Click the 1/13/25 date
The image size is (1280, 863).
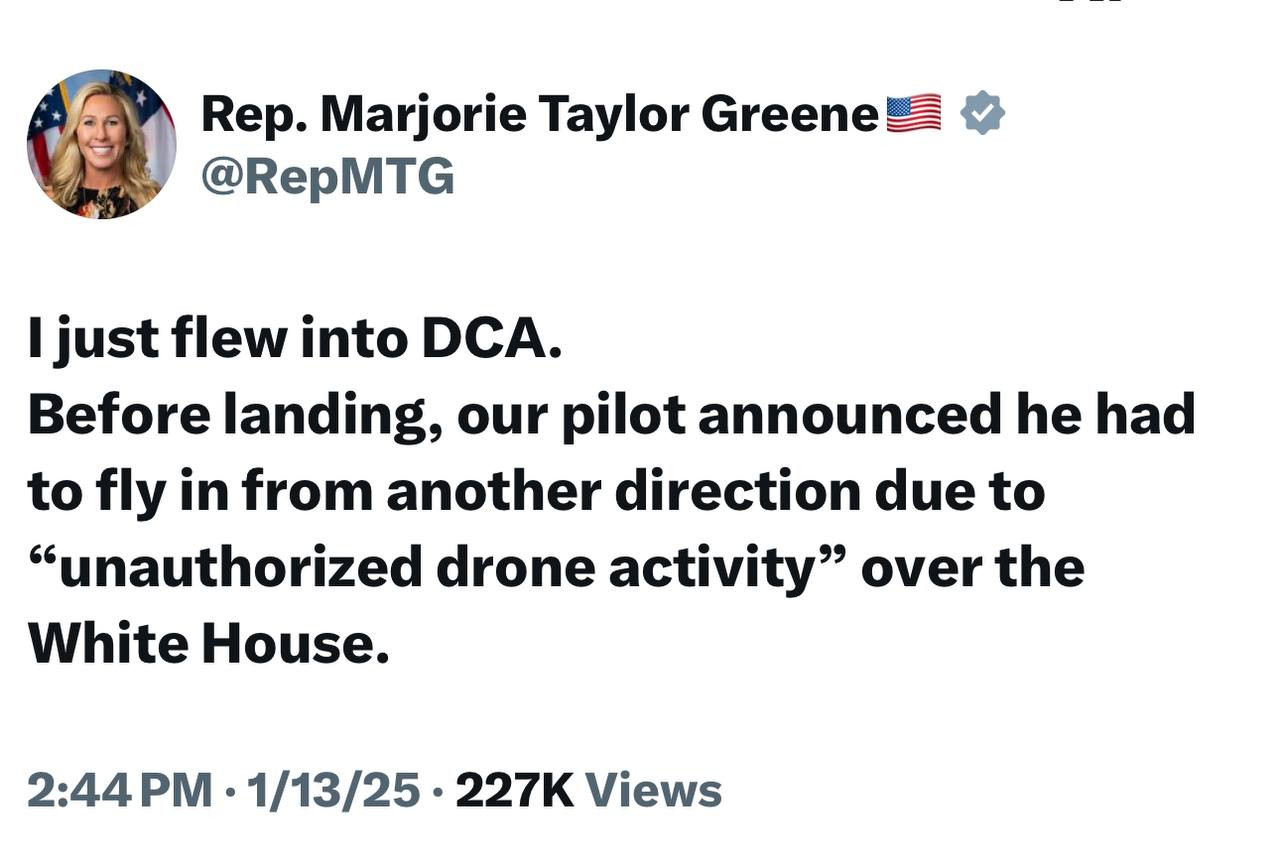coord(334,790)
